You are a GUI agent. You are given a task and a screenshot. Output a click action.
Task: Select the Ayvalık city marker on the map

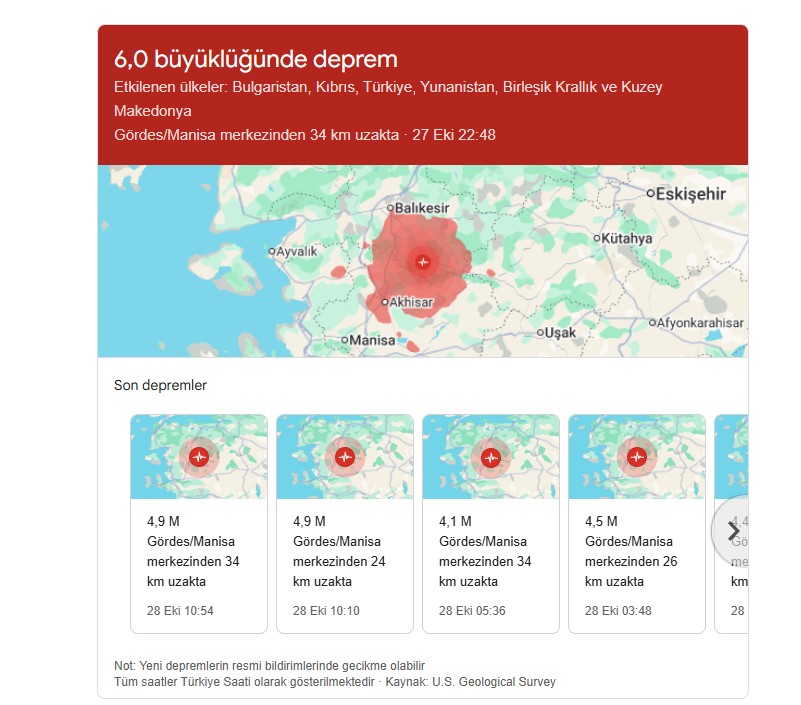coord(272,252)
